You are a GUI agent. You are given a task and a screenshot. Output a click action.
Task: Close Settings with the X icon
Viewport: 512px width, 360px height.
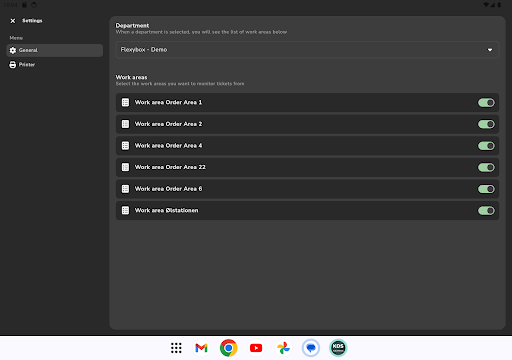[x=13, y=21]
